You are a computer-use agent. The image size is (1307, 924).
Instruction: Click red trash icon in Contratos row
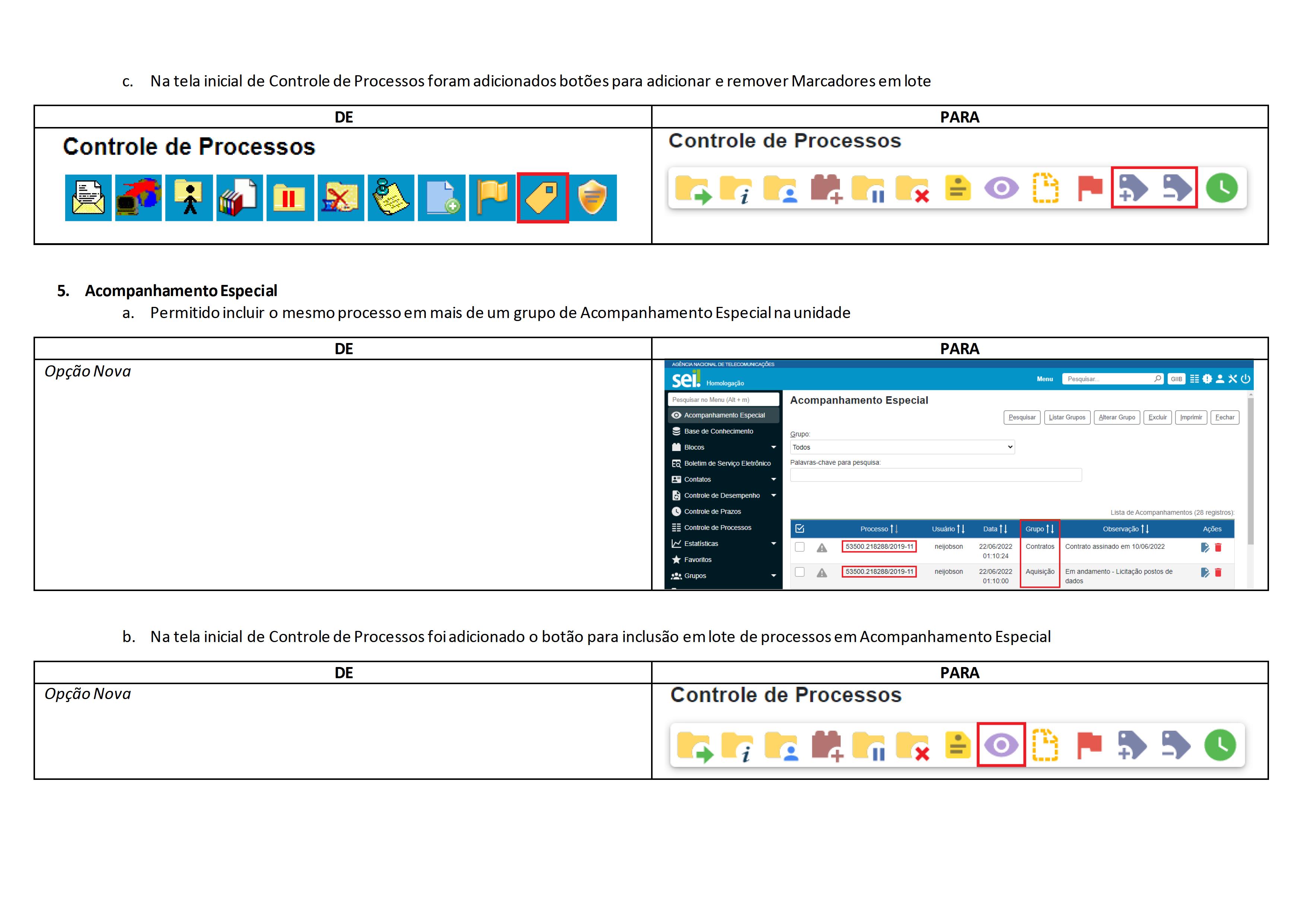(x=1218, y=548)
